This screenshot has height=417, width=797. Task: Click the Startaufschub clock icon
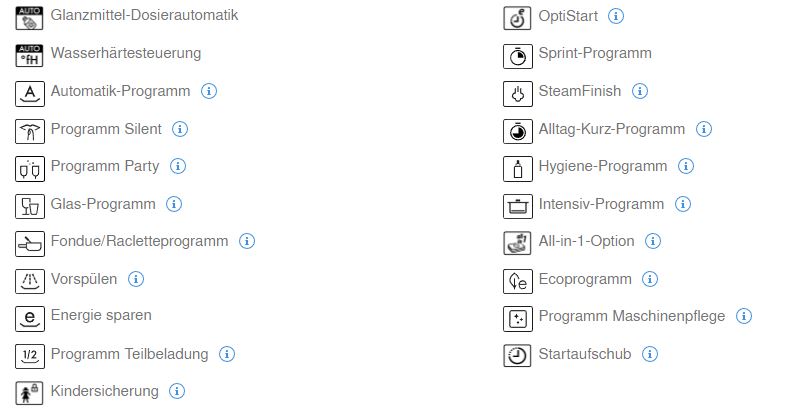click(517, 356)
